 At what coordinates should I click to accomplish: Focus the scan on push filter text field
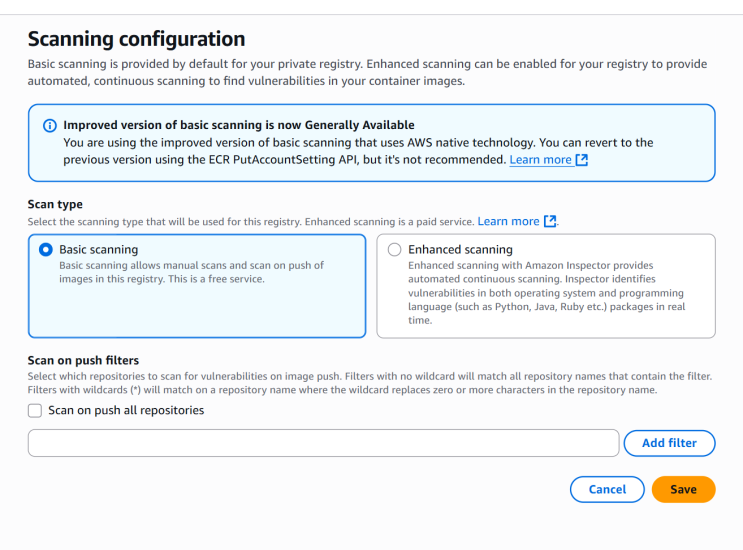click(x=324, y=443)
